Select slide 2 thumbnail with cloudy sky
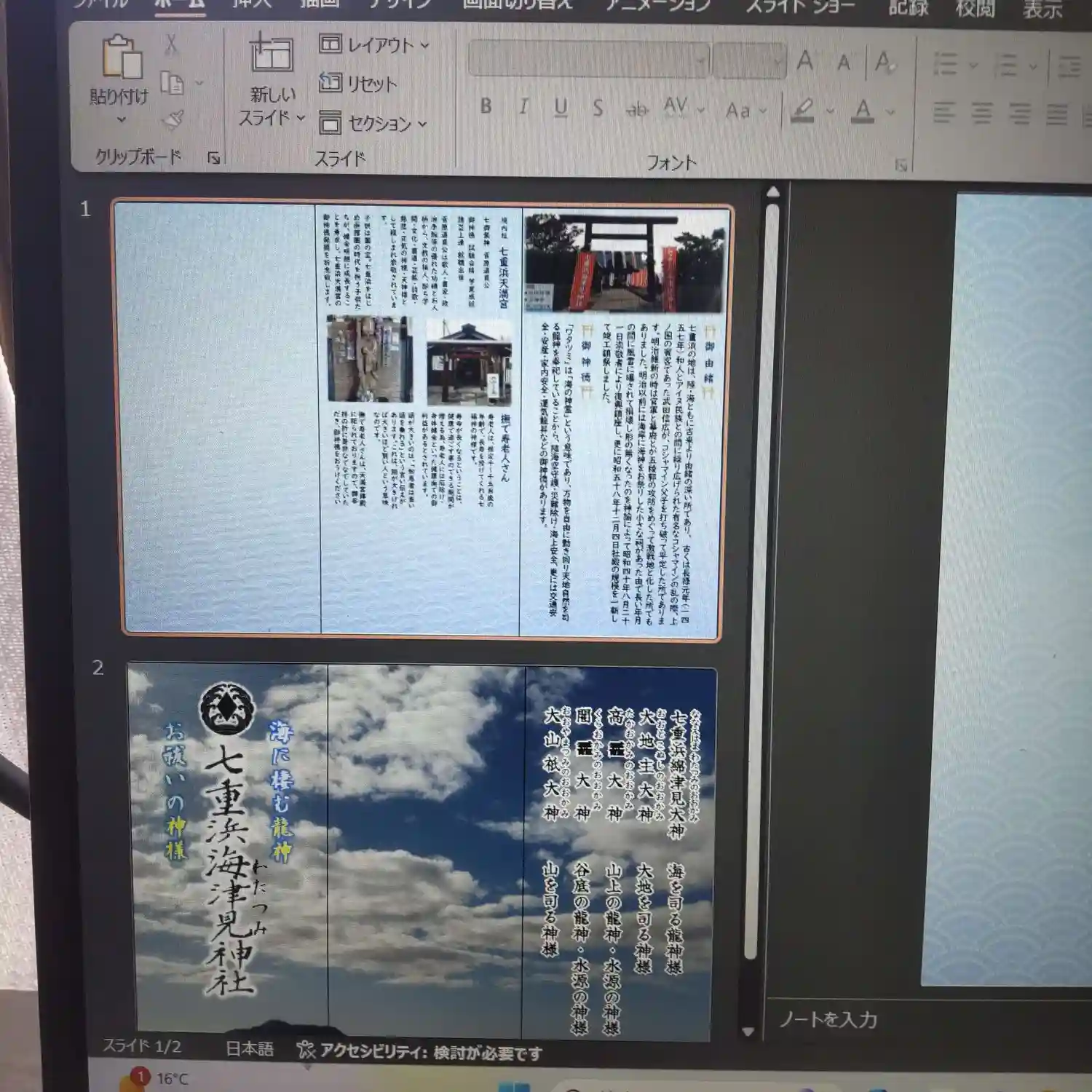 coord(422,852)
